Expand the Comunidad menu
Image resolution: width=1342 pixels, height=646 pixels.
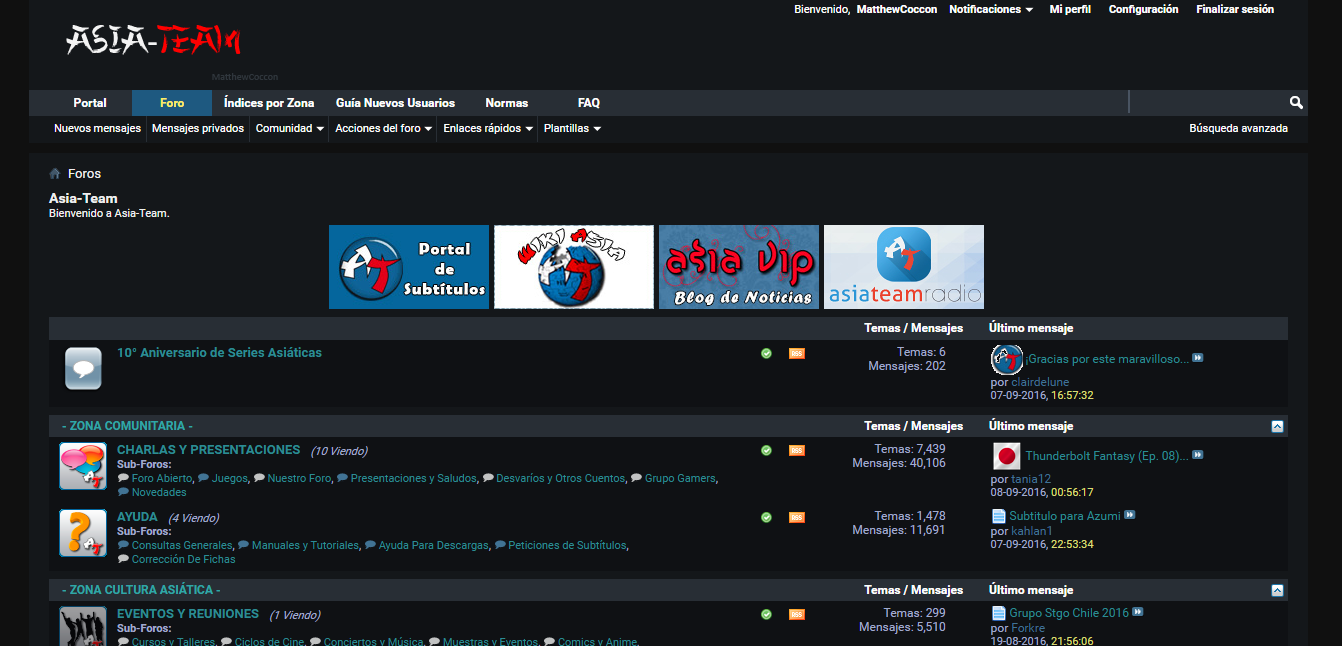(290, 128)
